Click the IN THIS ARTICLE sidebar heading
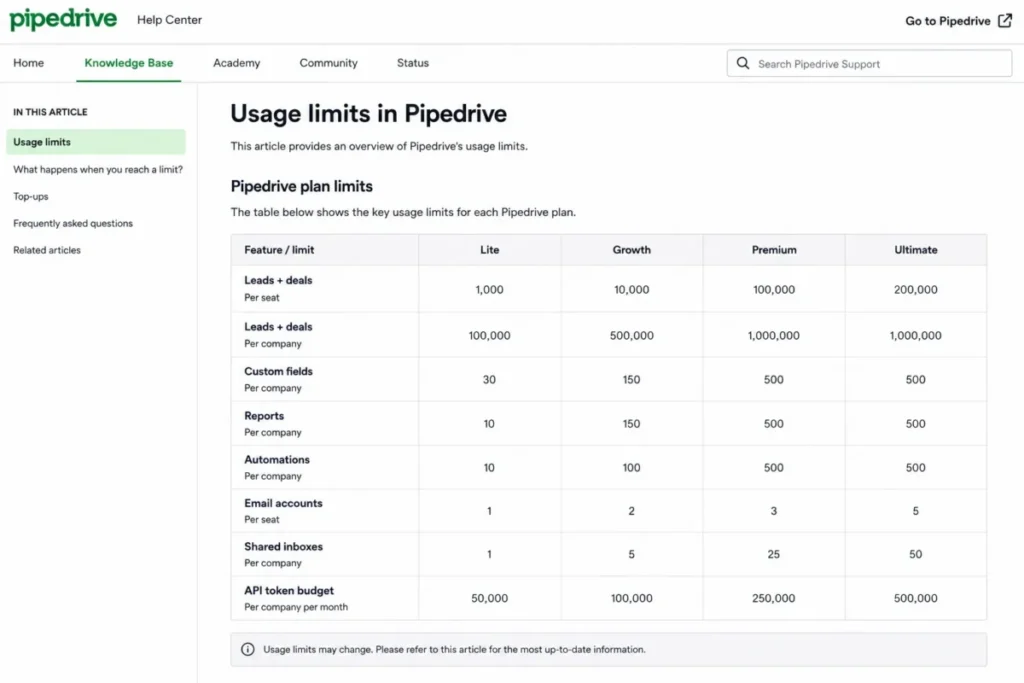 pos(50,112)
